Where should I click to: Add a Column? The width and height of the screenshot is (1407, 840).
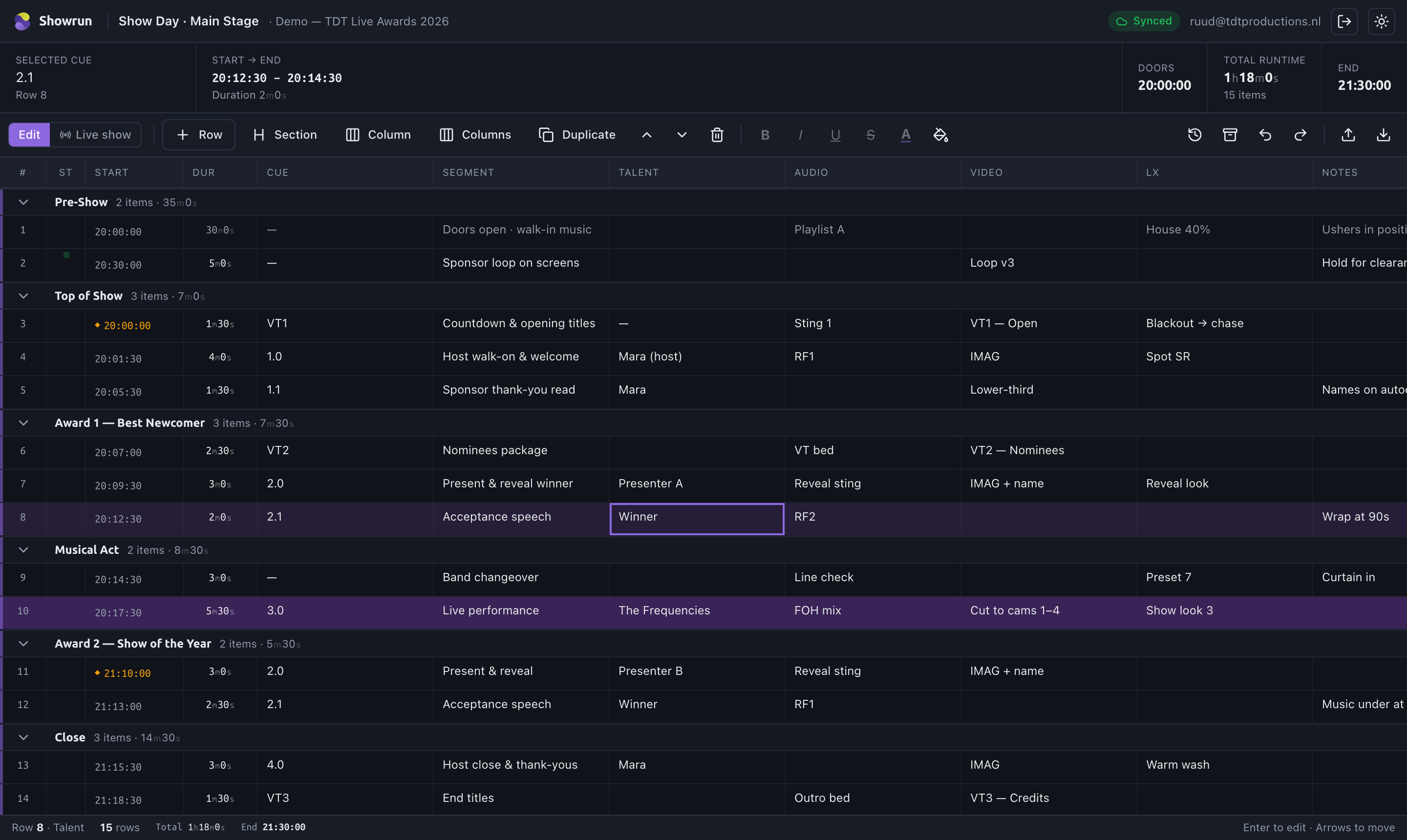coord(378,135)
